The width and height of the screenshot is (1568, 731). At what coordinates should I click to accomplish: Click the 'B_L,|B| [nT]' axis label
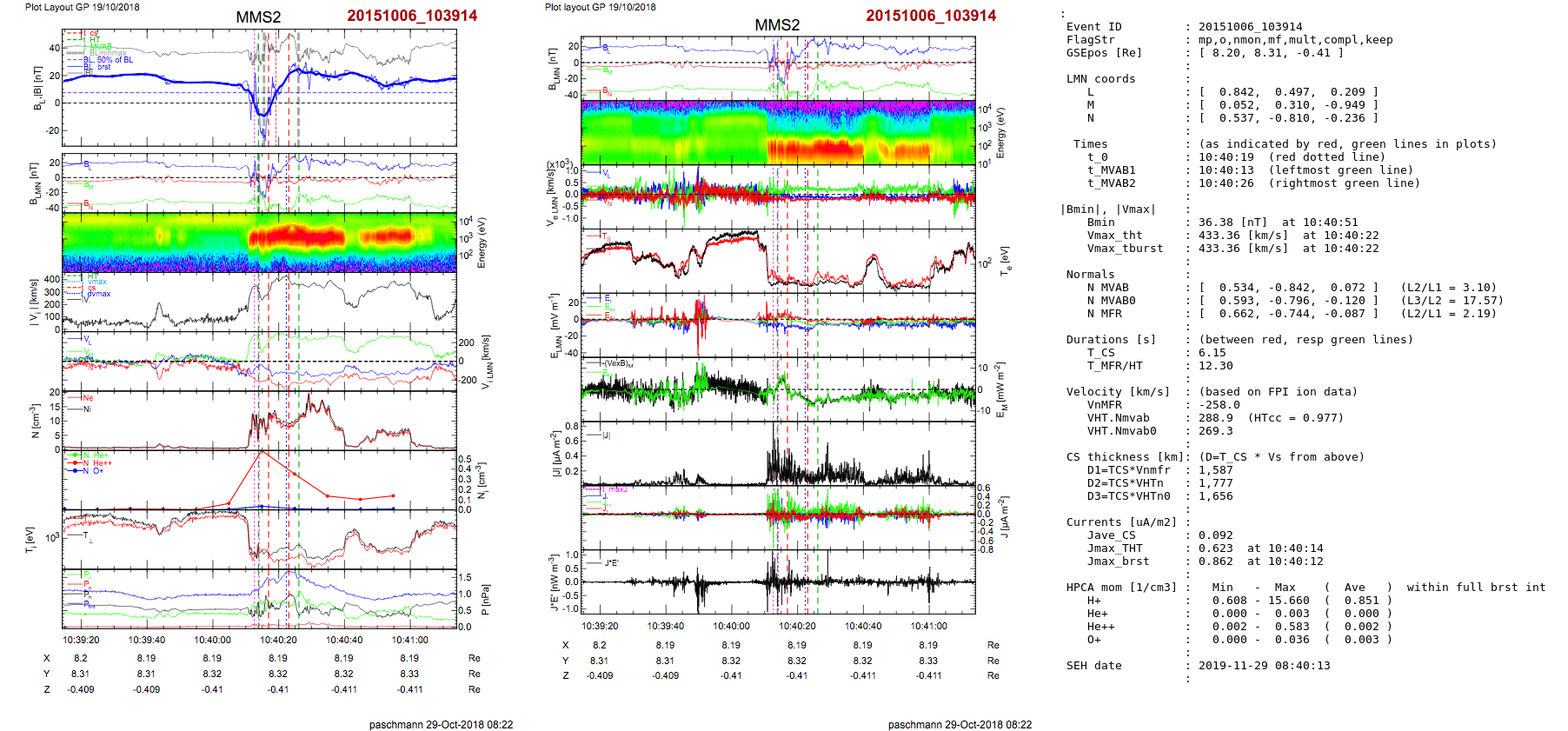pos(38,89)
